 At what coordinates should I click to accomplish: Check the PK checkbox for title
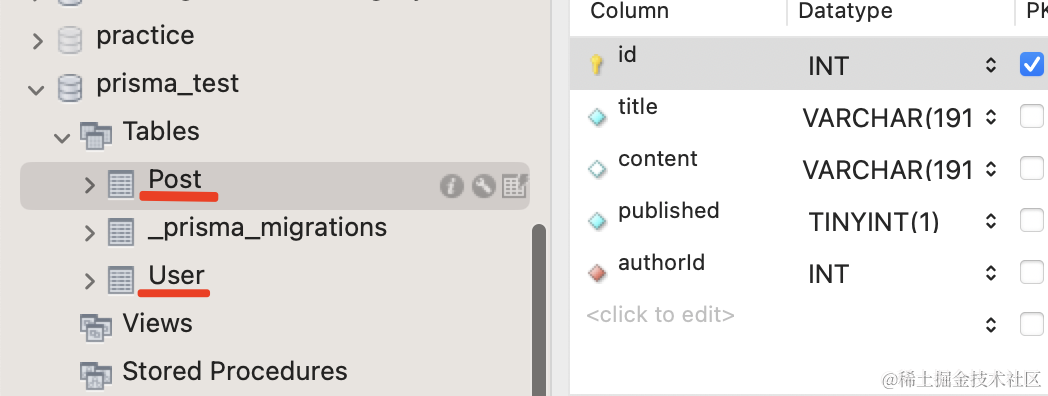[x=1031, y=116]
